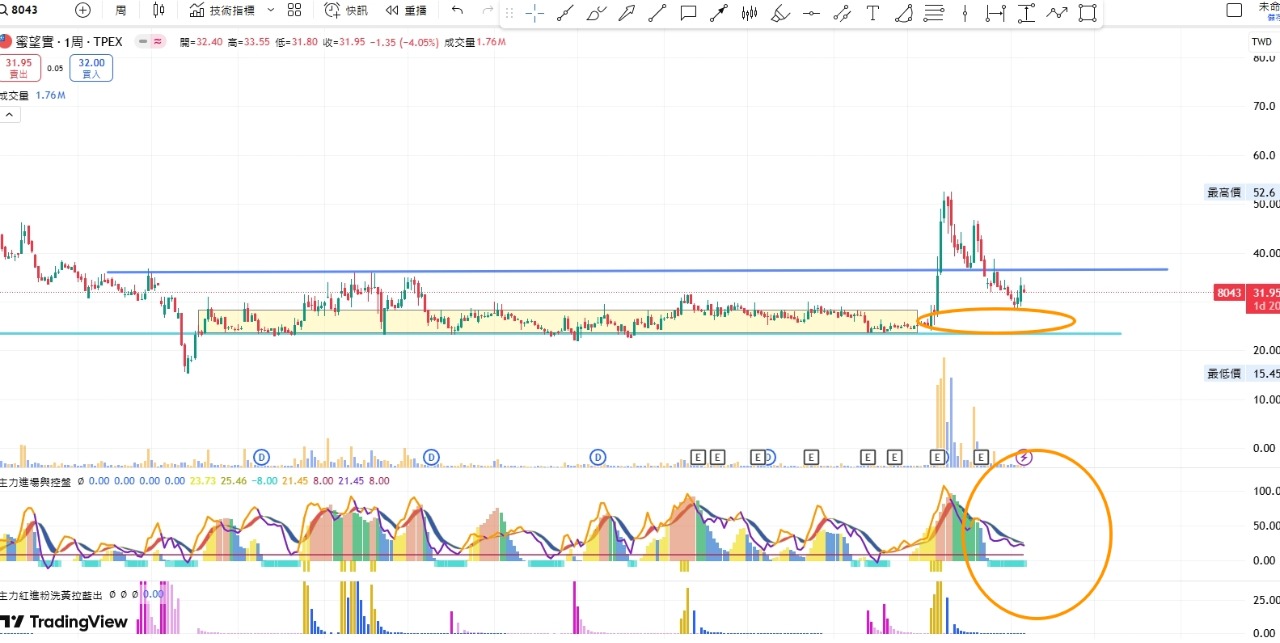This screenshot has height=643, width=1280.
Task: Select the forecast polyline tool
Action: pyautogui.click(x=1057, y=13)
